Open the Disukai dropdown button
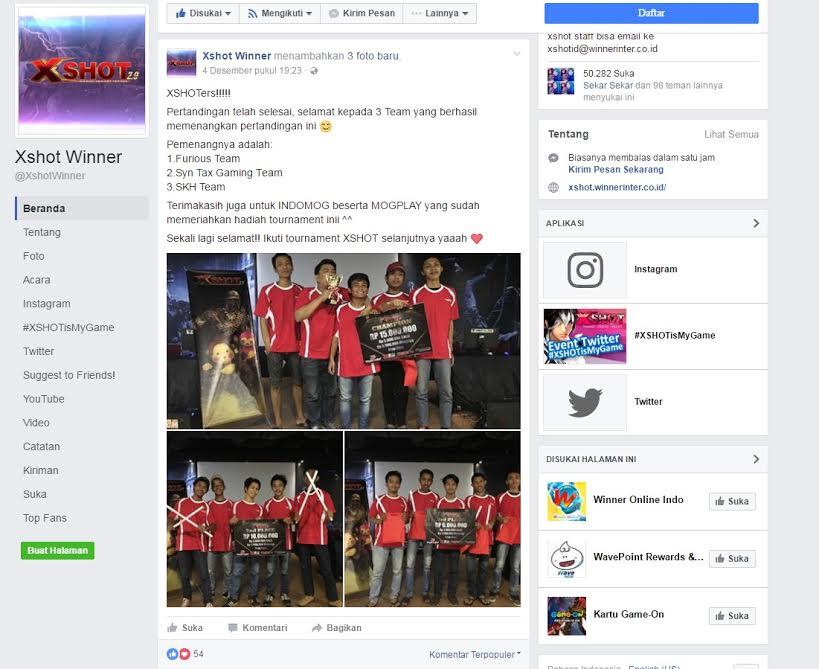 click(203, 13)
